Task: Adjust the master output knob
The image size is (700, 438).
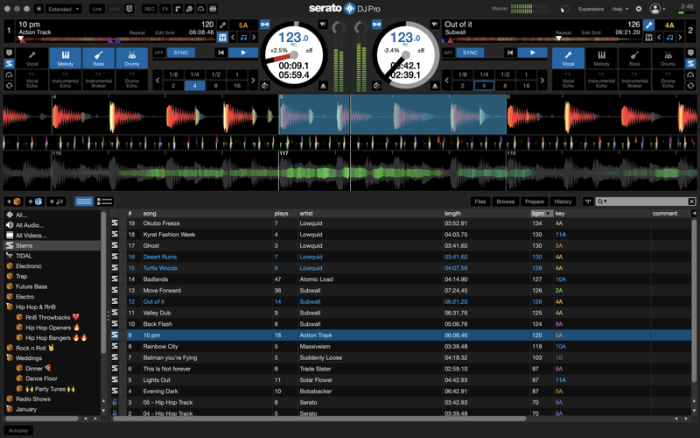Action: click(x=565, y=9)
